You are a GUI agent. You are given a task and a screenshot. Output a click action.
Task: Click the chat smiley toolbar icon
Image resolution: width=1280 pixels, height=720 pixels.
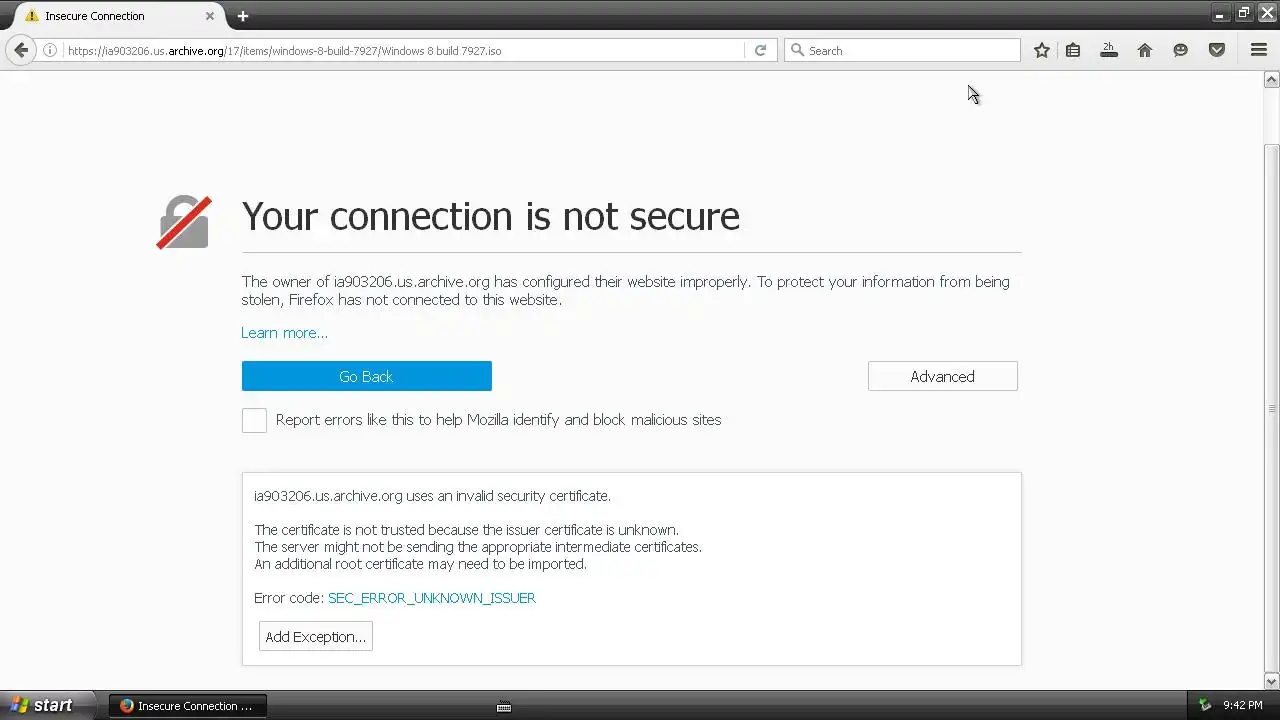point(1180,50)
